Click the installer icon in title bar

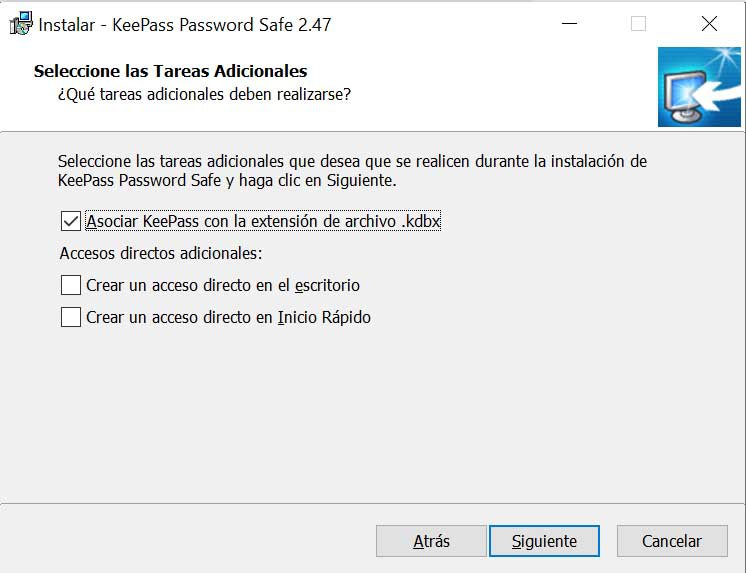click(19, 24)
